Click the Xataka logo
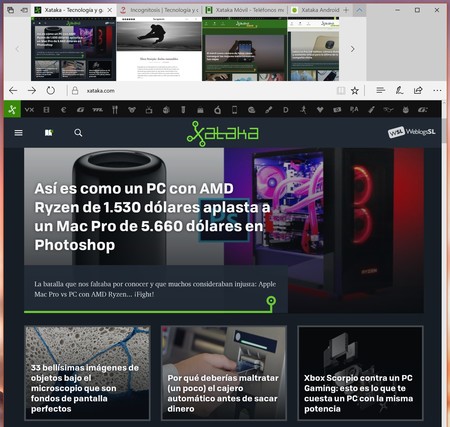Screen dimensions: 450x427 (x=222, y=134)
